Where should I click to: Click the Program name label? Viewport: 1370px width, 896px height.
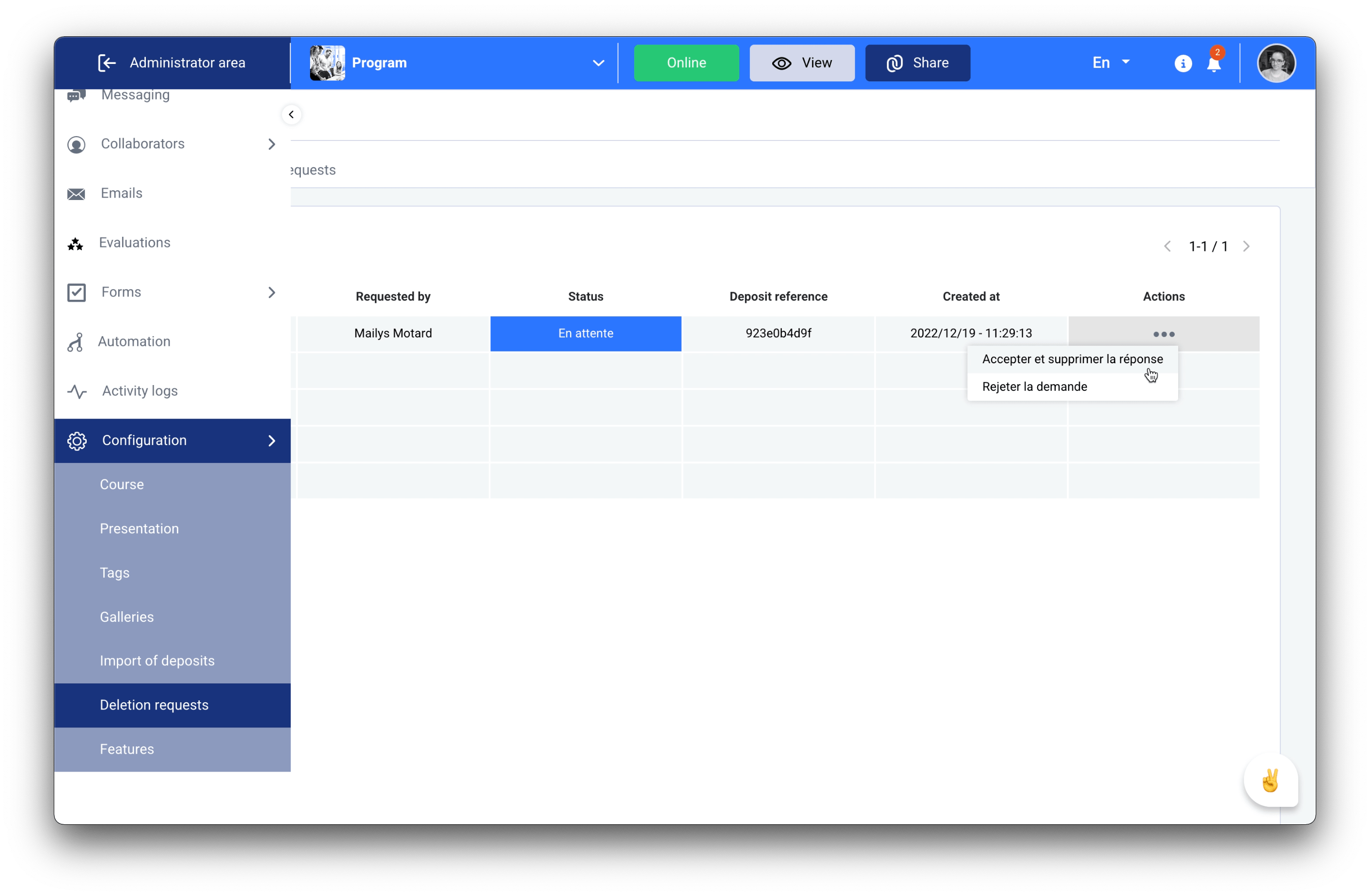(x=379, y=63)
